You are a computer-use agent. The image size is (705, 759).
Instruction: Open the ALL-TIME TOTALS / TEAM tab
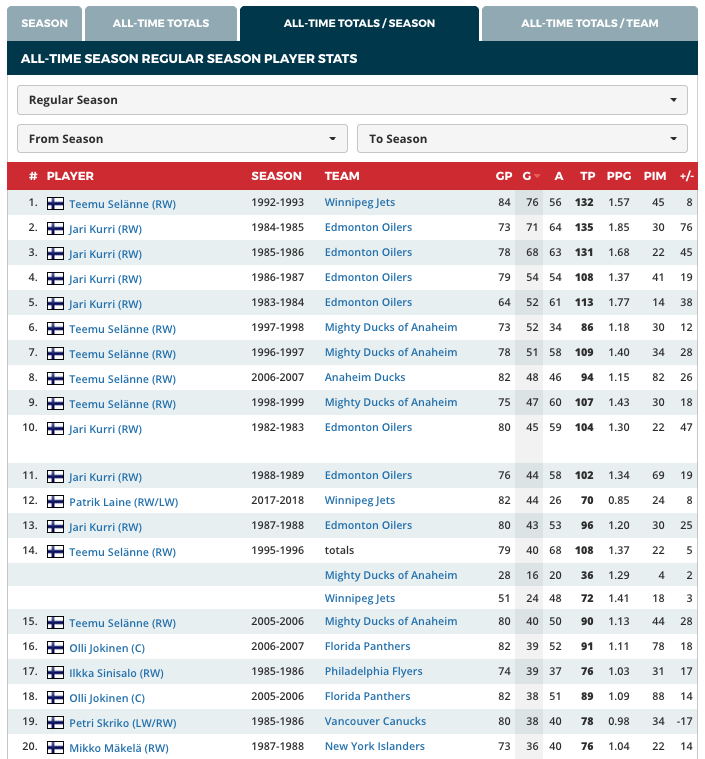[x=589, y=23]
